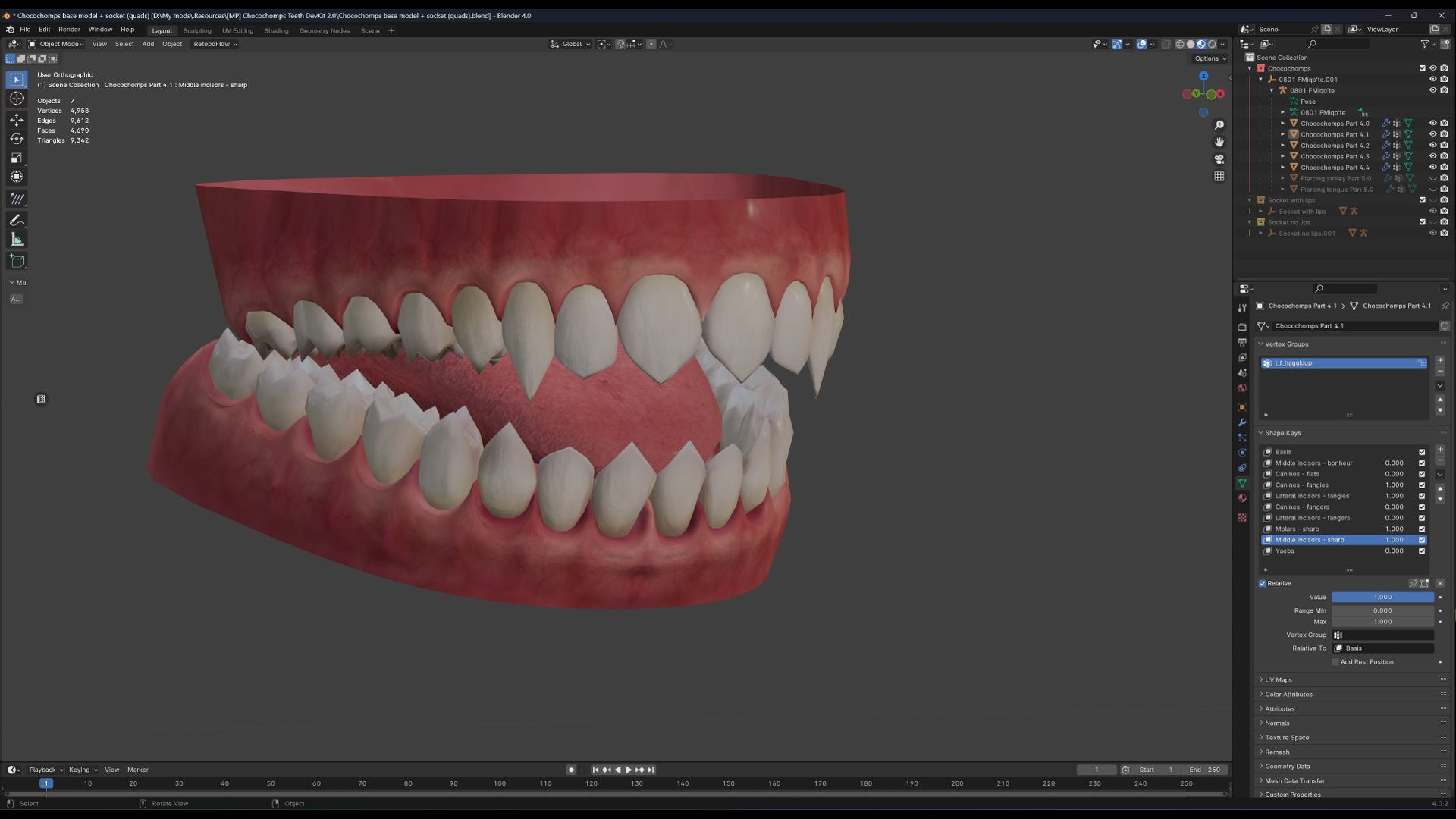Click the viewport zoom magnifier icon

click(x=1219, y=125)
